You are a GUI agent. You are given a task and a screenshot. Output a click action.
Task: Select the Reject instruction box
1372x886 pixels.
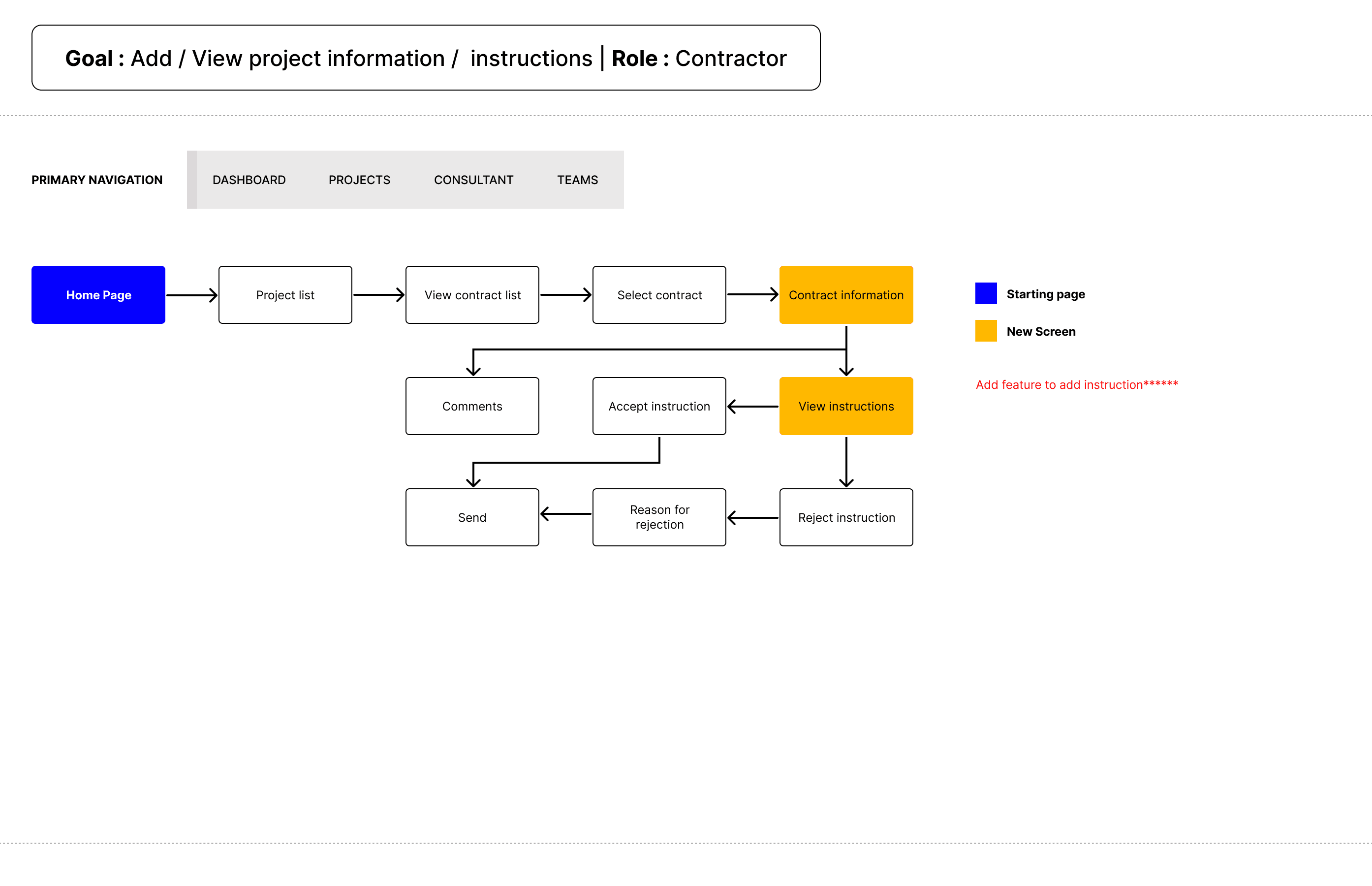[846, 517]
